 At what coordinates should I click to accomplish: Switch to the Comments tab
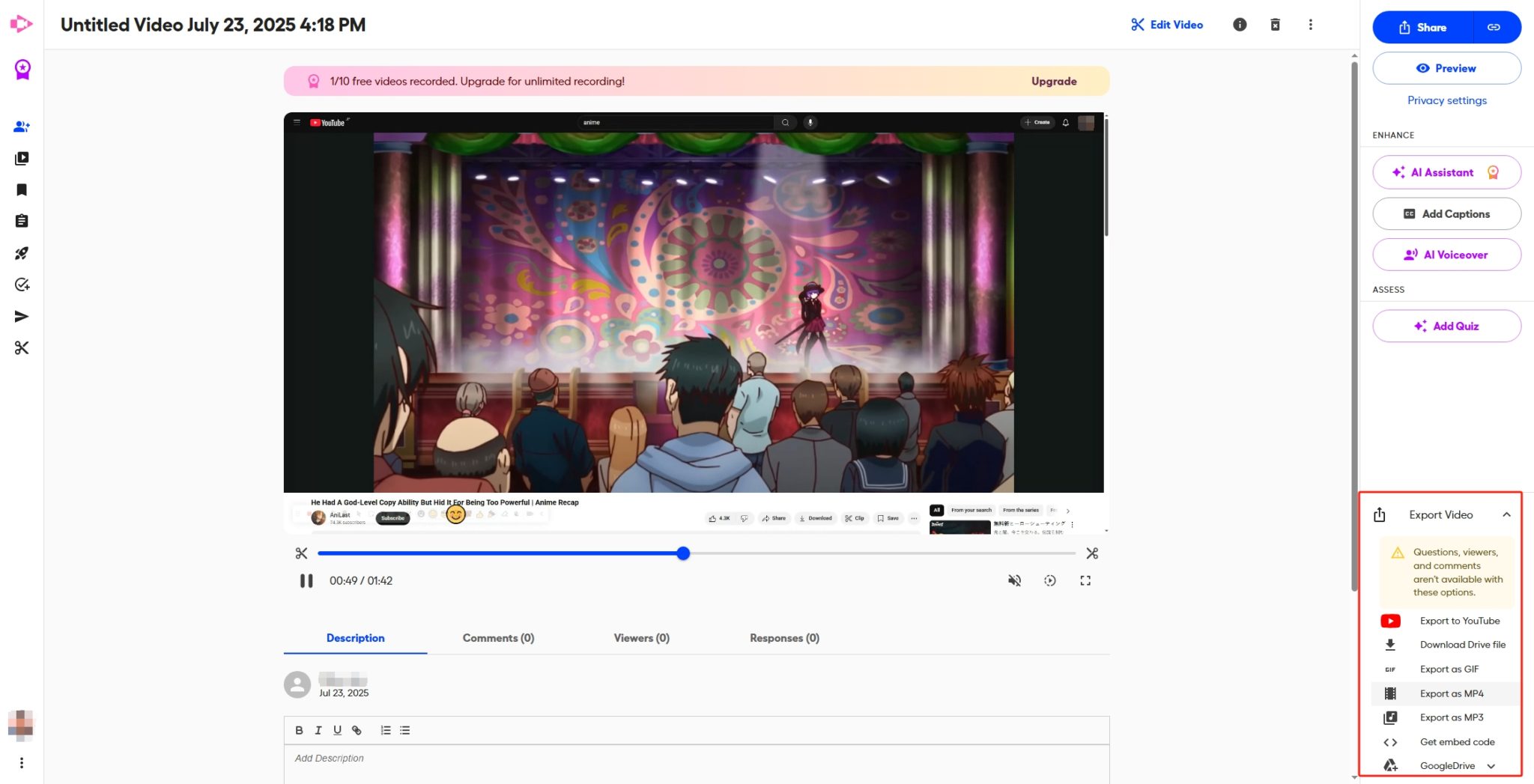point(497,638)
